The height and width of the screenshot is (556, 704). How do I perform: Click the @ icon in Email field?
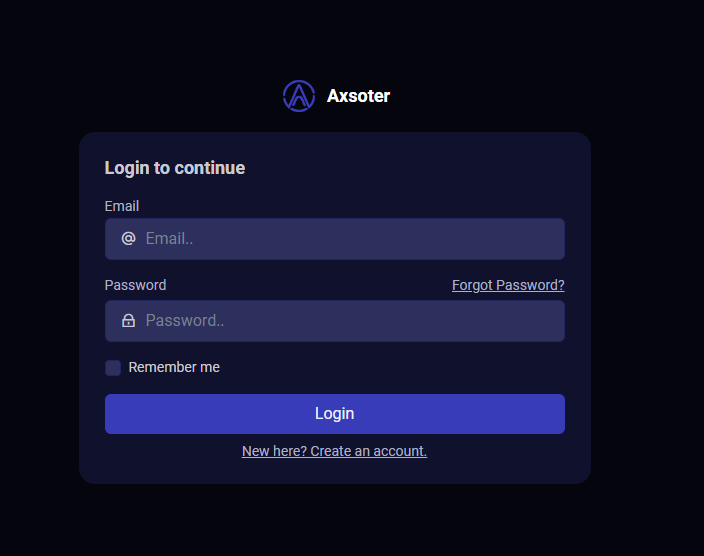[x=128, y=238]
